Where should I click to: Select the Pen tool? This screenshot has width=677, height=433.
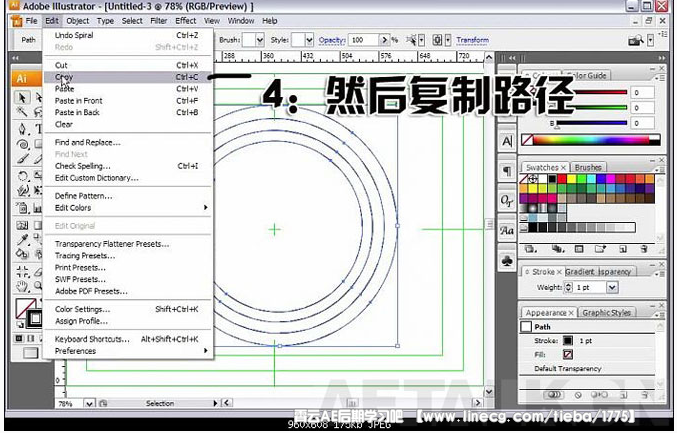click(22, 129)
